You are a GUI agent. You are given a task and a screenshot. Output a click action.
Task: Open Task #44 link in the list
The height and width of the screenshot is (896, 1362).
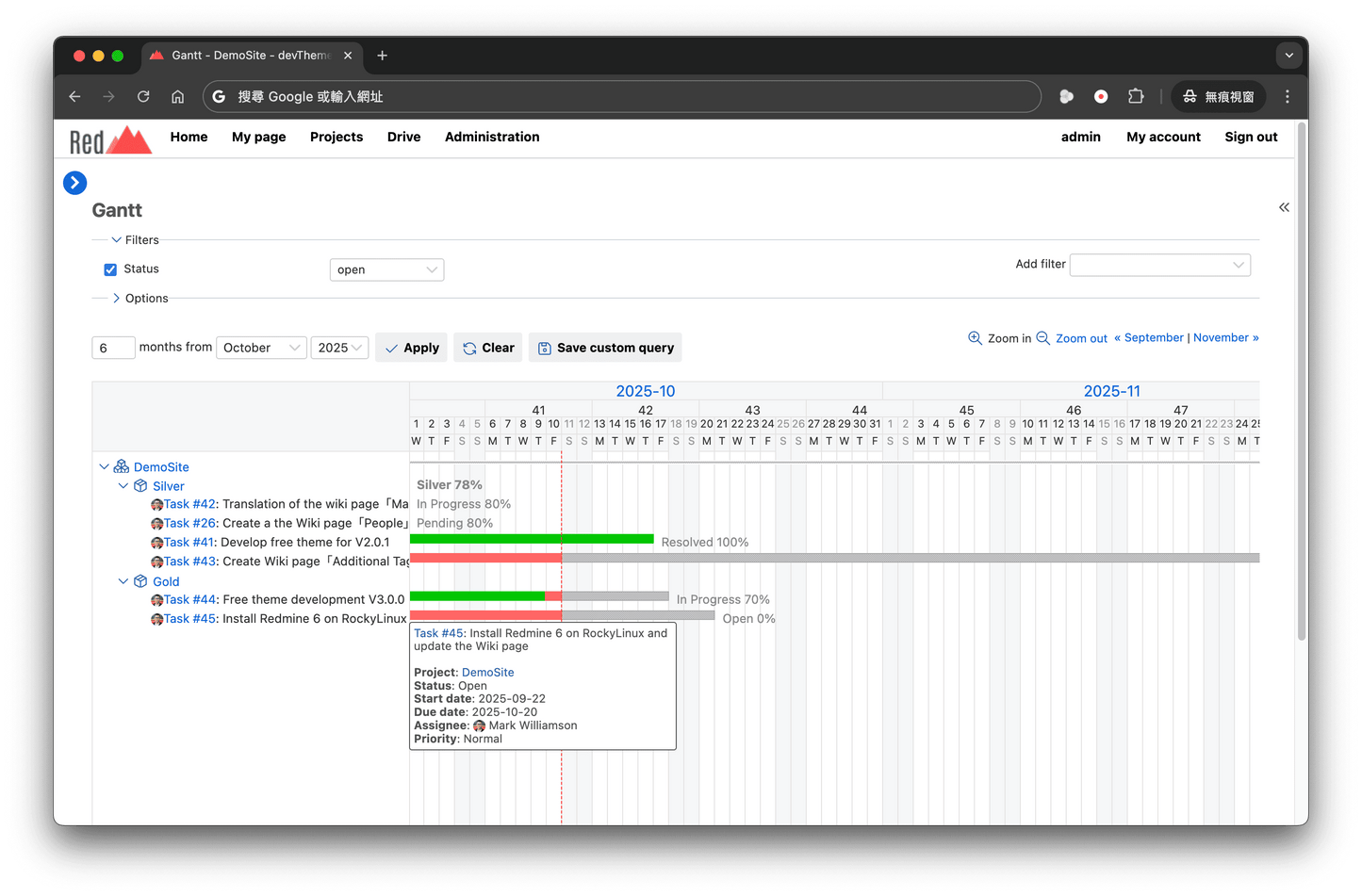coord(189,600)
